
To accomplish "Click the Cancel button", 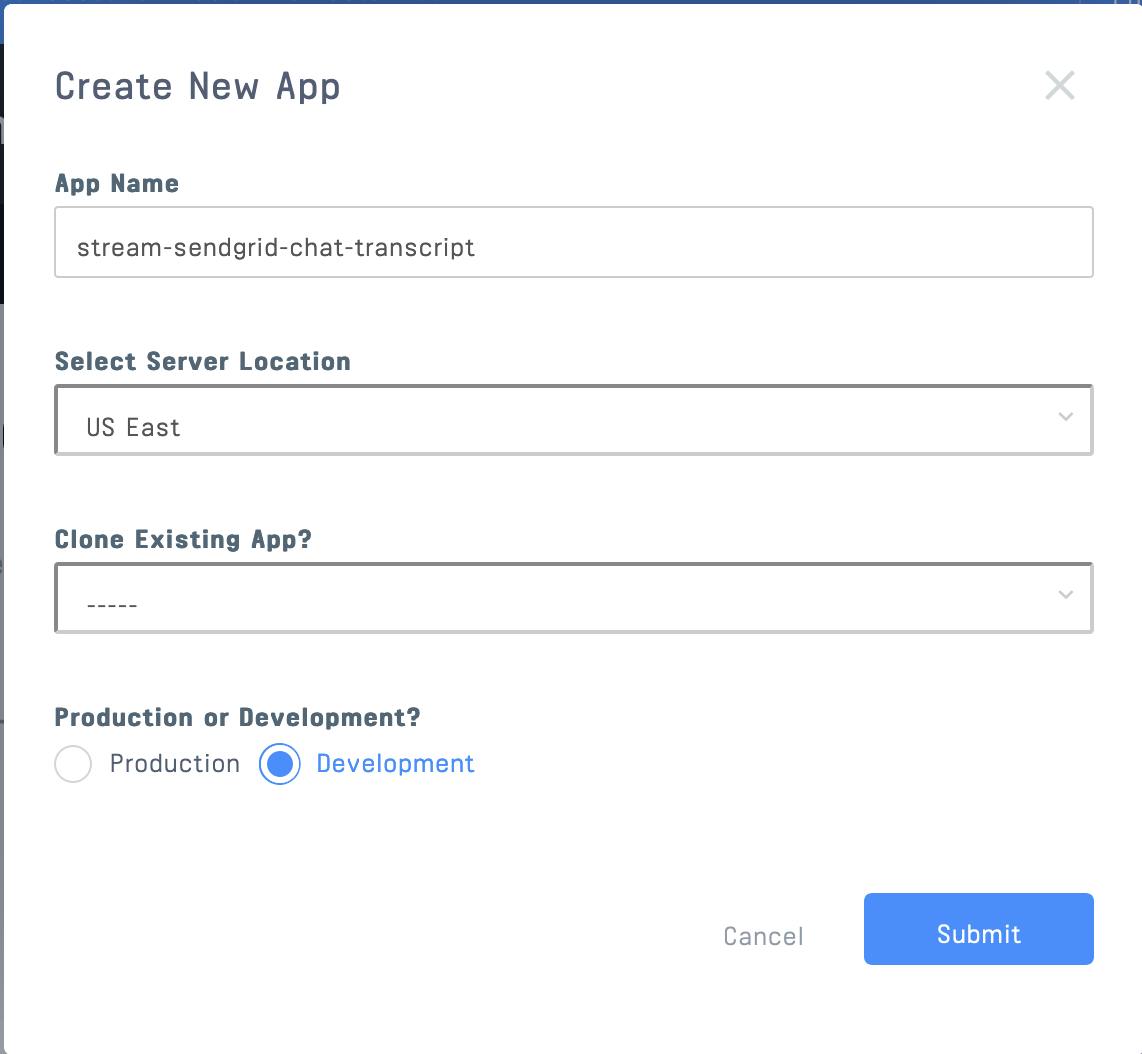I will click(x=763, y=936).
